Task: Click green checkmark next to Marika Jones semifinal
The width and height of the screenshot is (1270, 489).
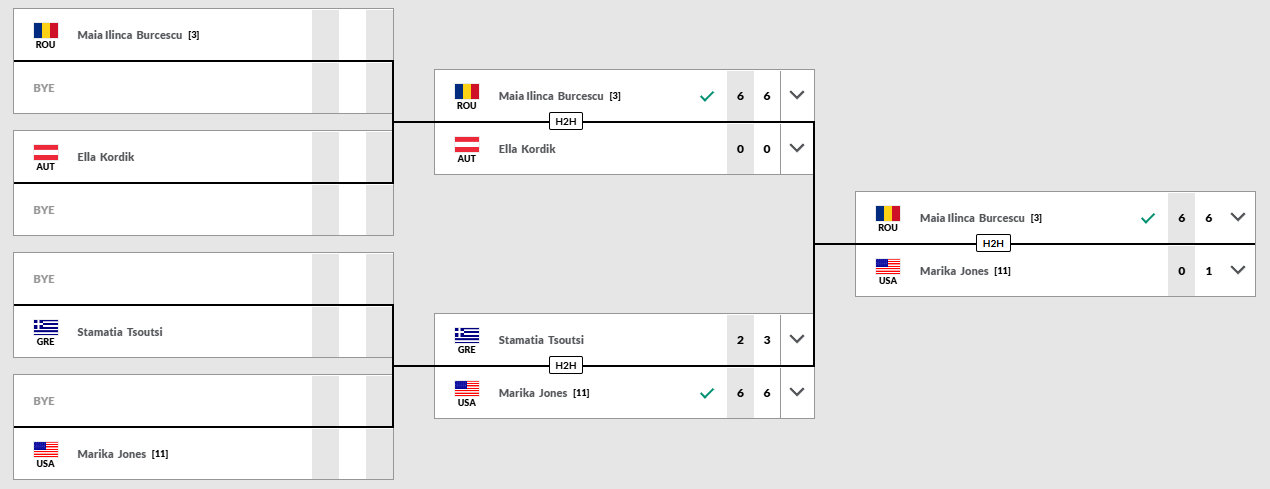Action: point(706,393)
